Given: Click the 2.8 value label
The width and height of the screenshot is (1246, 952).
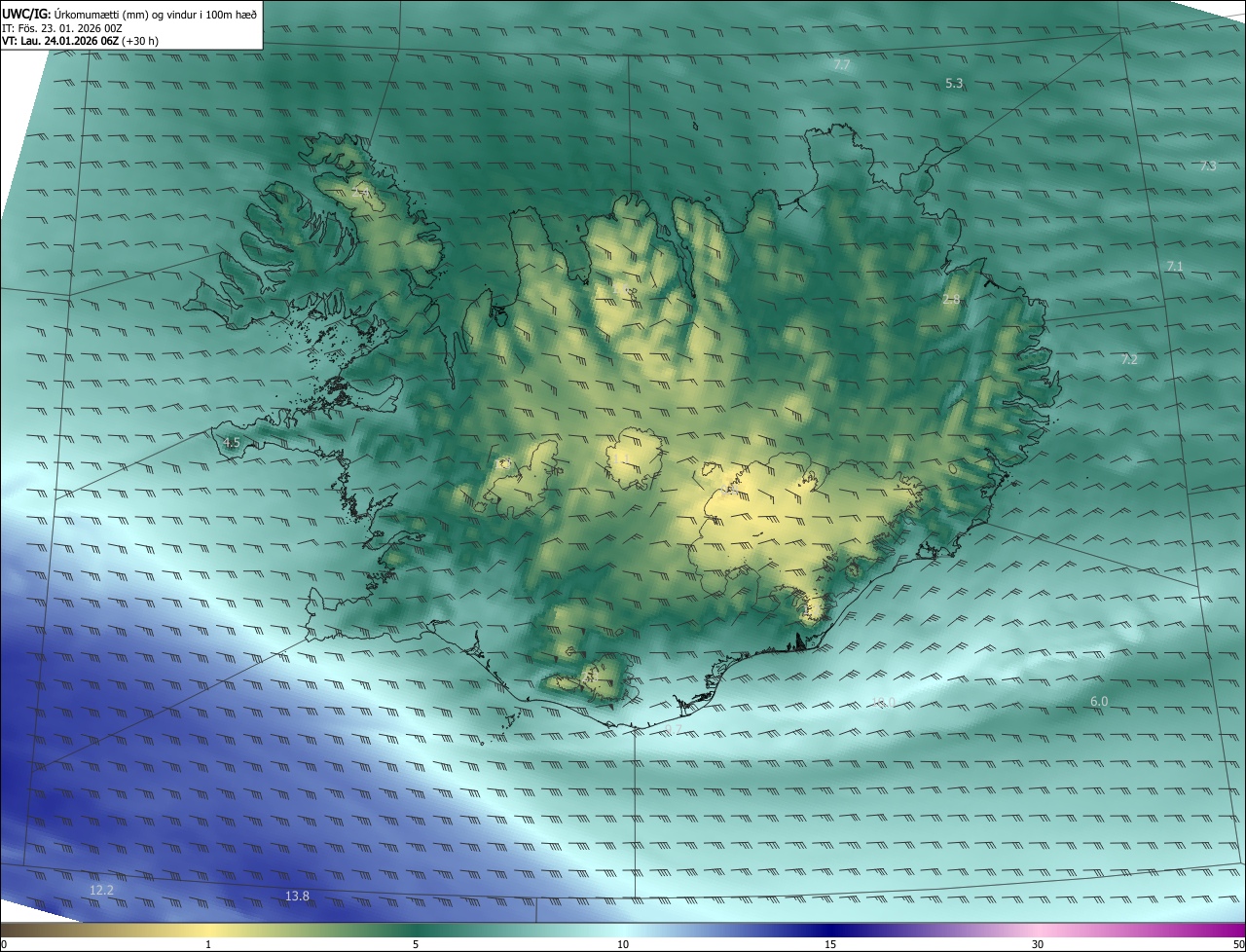Looking at the screenshot, I should (x=951, y=300).
